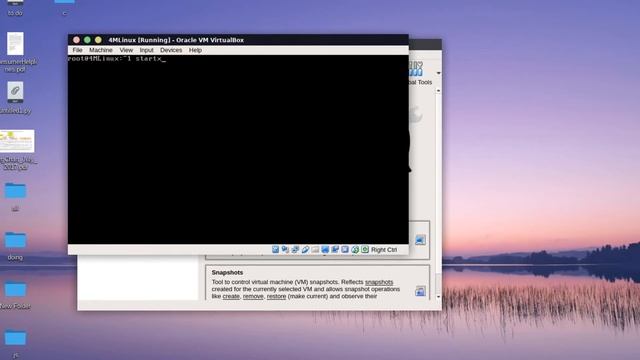Screen dimensions: 640x360
Task: Follow the restore link in Snapshots description
Action: tap(276, 296)
